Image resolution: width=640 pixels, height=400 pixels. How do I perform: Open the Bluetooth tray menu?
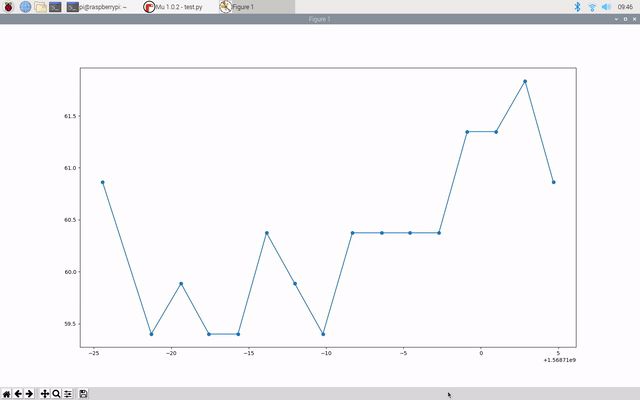(577, 7)
